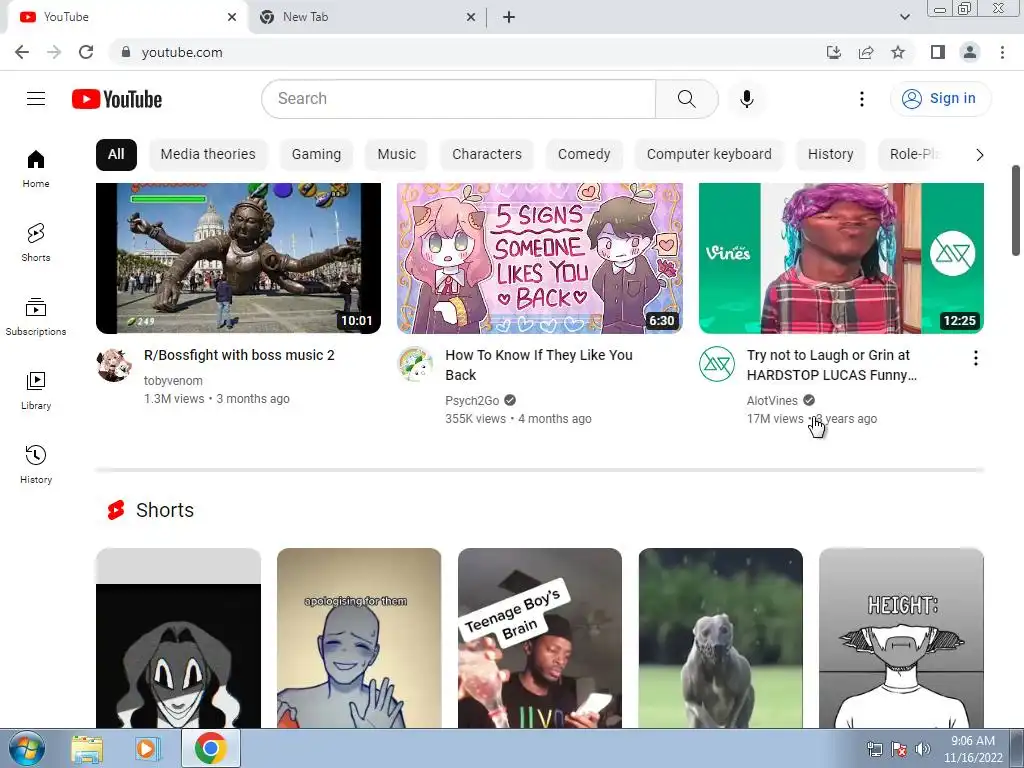The width and height of the screenshot is (1024, 768).
Task: Click the search magnifier button
Action: (686, 99)
